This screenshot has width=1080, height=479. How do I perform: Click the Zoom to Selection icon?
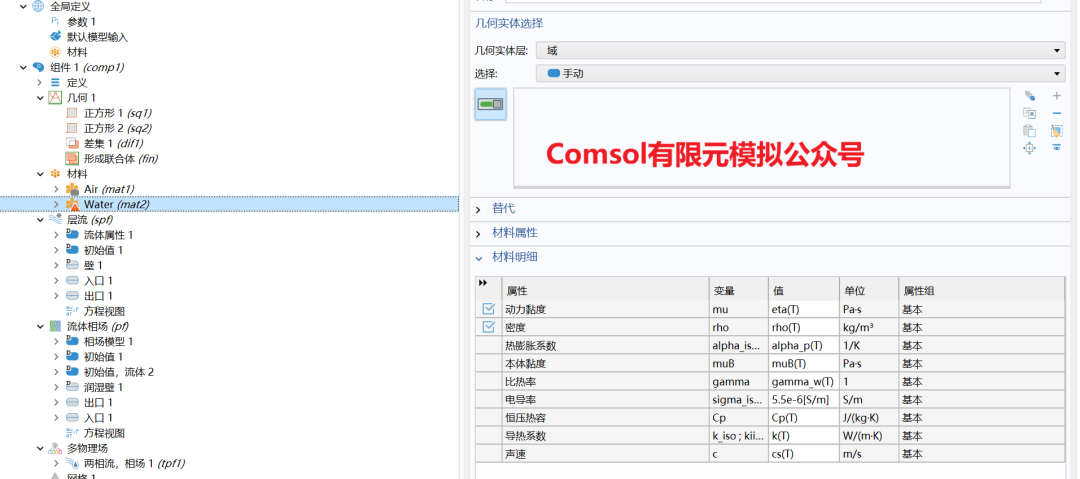[1030, 147]
